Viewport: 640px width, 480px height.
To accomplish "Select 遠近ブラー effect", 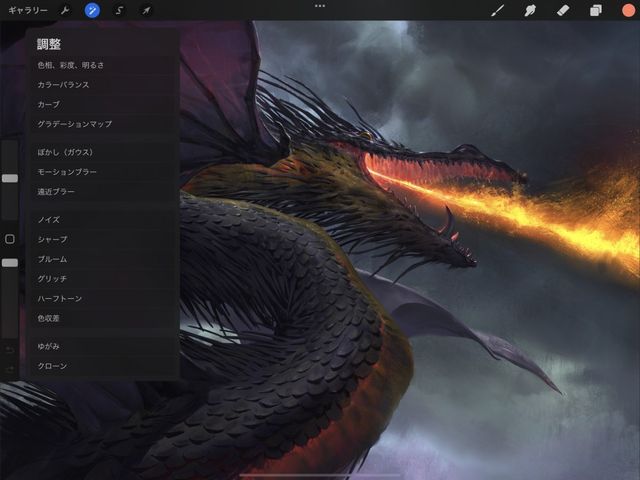I will click(104, 191).
